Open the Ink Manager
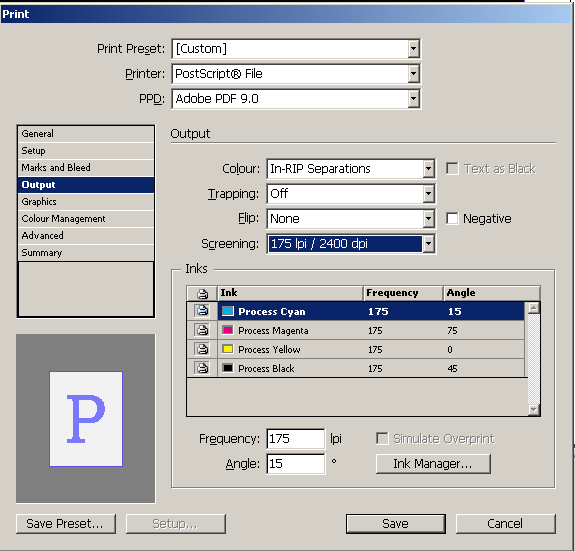Image resolution: width=575 pixels, height=551 pixels. tap(433, 464)
